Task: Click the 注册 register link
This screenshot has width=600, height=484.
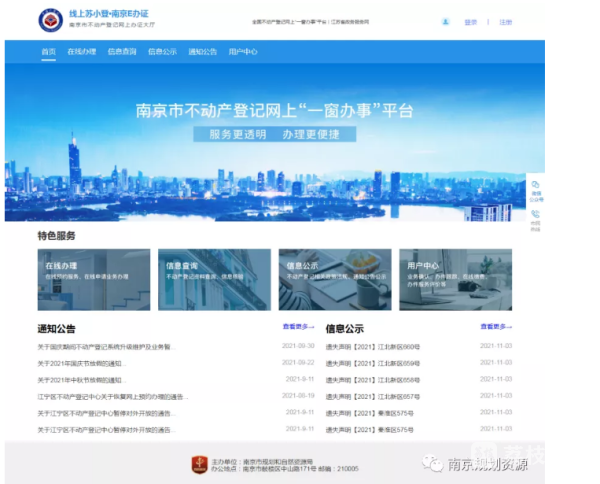Action: coord(505,21)
